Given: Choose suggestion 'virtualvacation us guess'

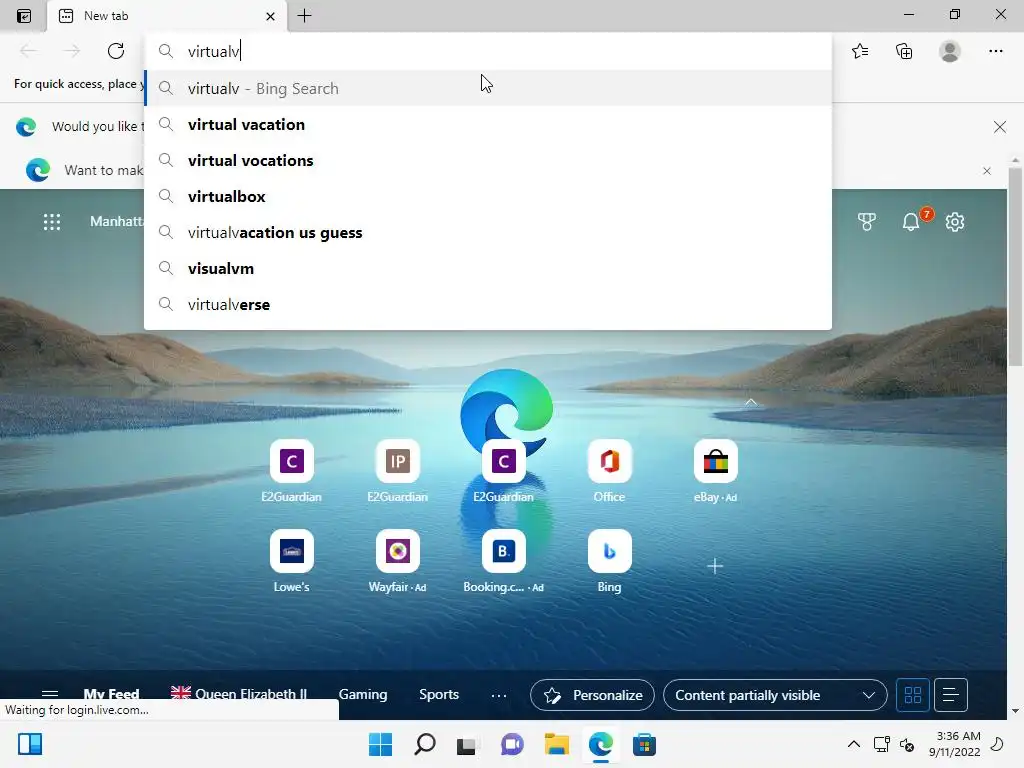Looking at the screenshot, I should 488,232.
